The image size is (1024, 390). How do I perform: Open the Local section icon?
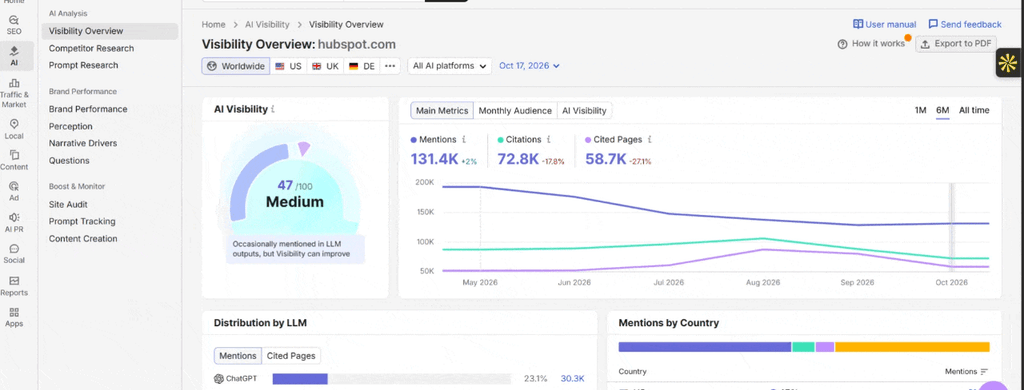14,129
